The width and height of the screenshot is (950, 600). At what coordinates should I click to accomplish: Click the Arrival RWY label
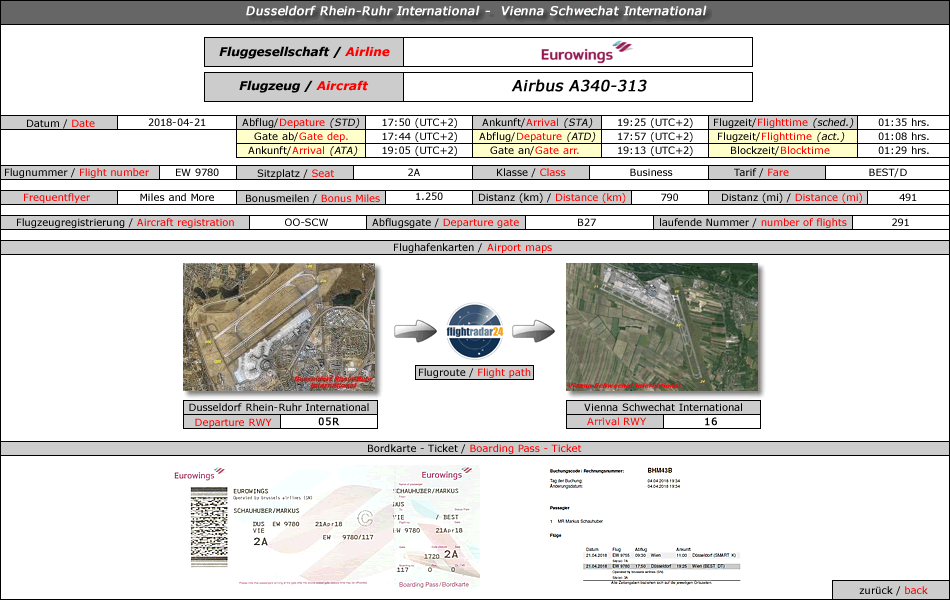point(616,421)
